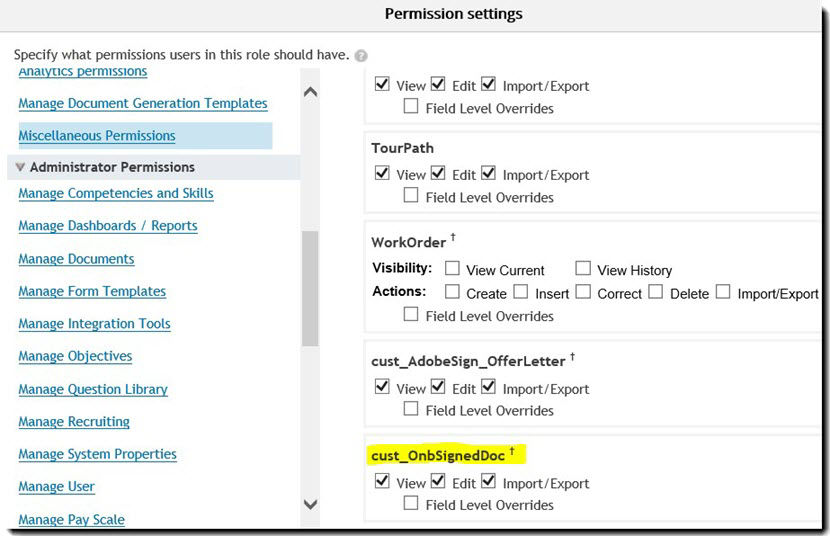830x536 pixels.
Task: Open Miscellaneous Permissions category
Action: pos(97,136)
